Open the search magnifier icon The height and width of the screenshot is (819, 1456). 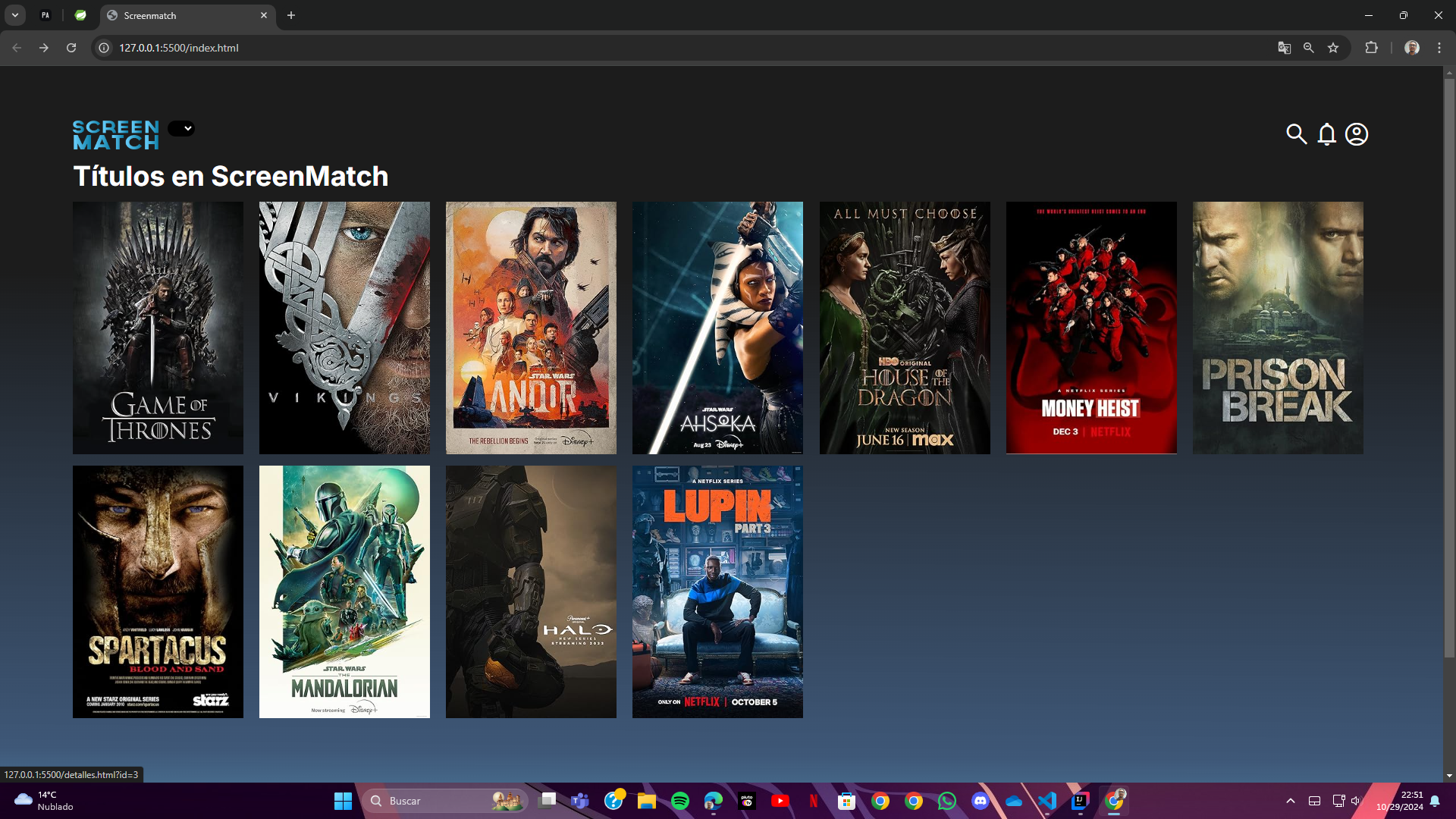[1297, 134]
